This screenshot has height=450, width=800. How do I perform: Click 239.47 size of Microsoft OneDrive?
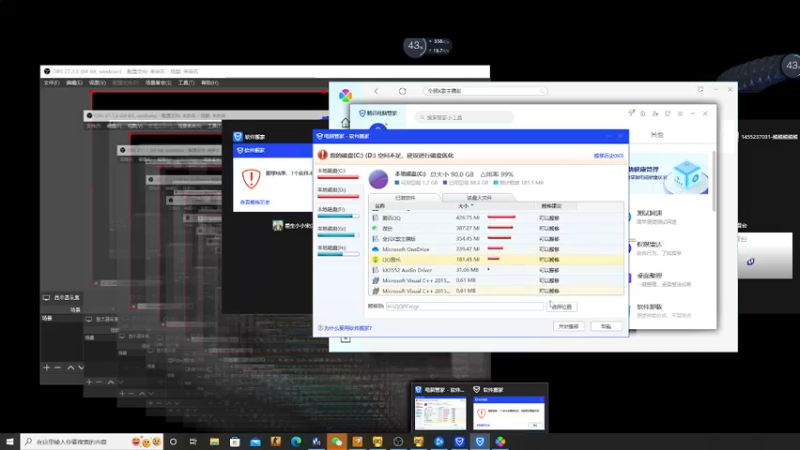(x=467, y=249)
